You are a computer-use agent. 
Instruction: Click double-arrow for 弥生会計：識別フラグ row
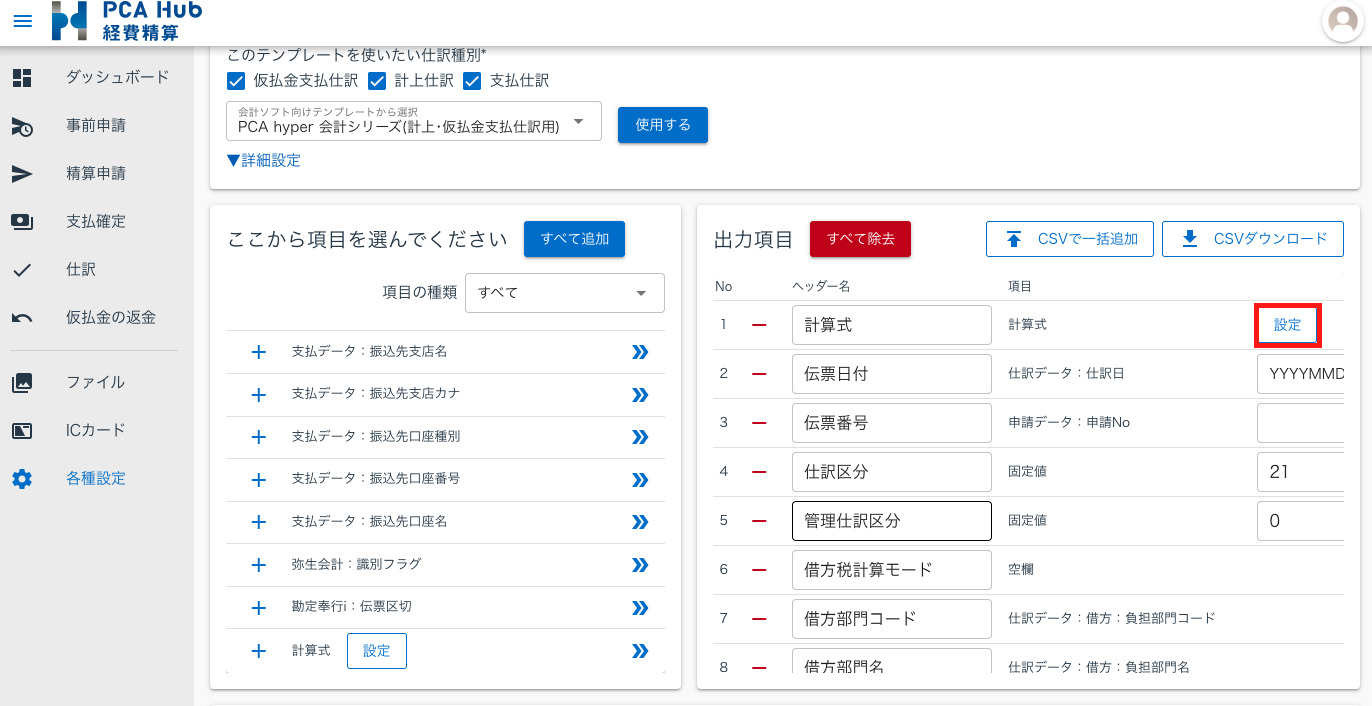pyautogui.click(x=640, y=565)
